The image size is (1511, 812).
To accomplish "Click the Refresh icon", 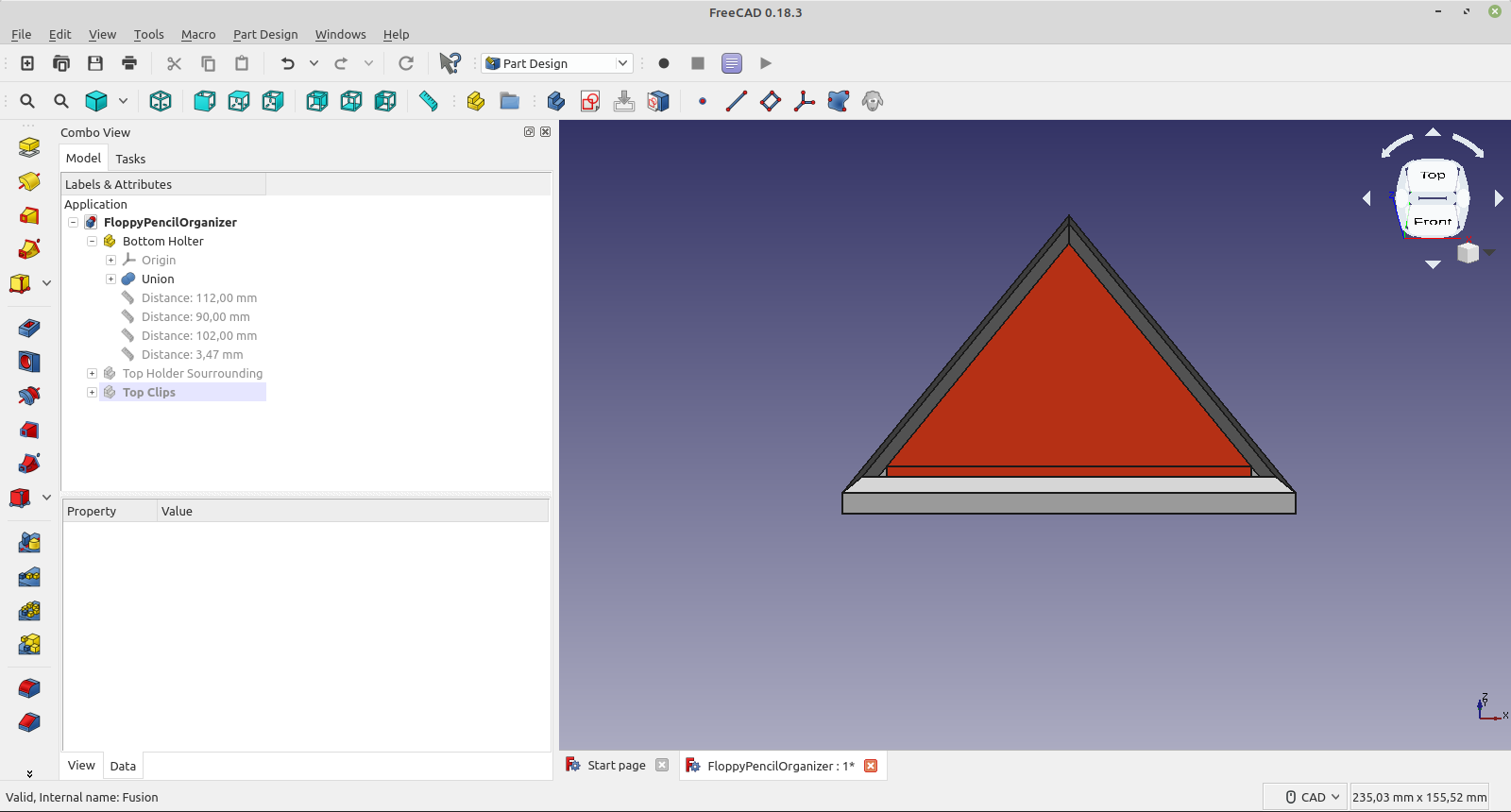I will coord(406,63).
